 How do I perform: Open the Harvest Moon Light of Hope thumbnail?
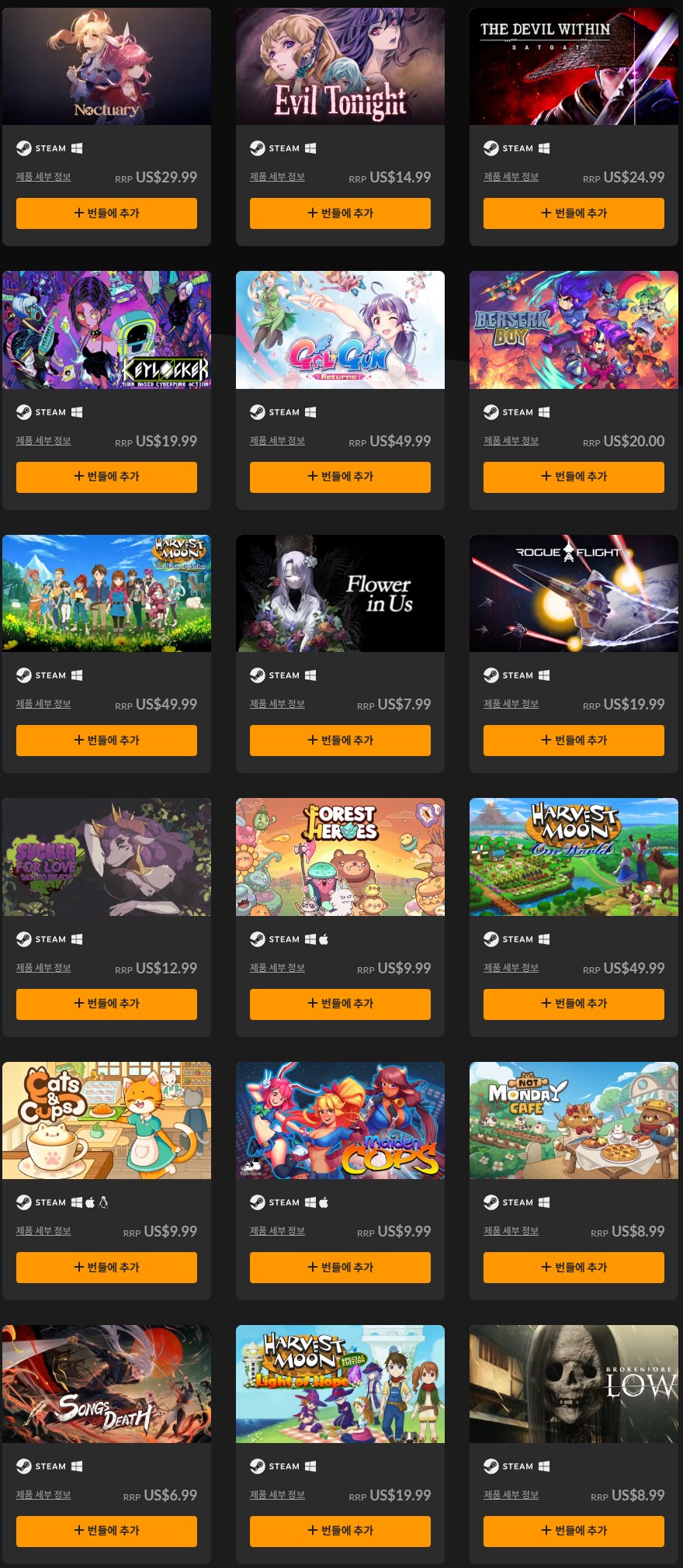(340, 1384)
